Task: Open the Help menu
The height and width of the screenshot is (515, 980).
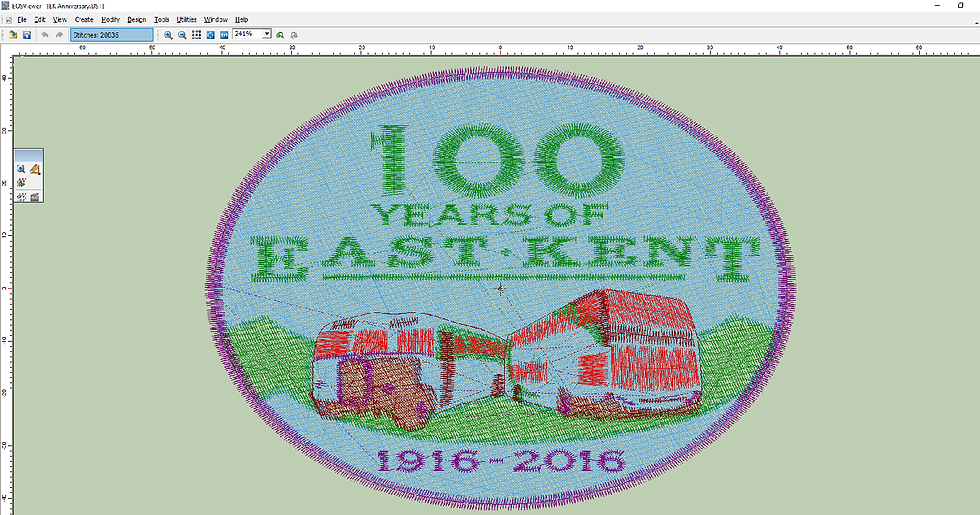Action: tap(241, 20)
